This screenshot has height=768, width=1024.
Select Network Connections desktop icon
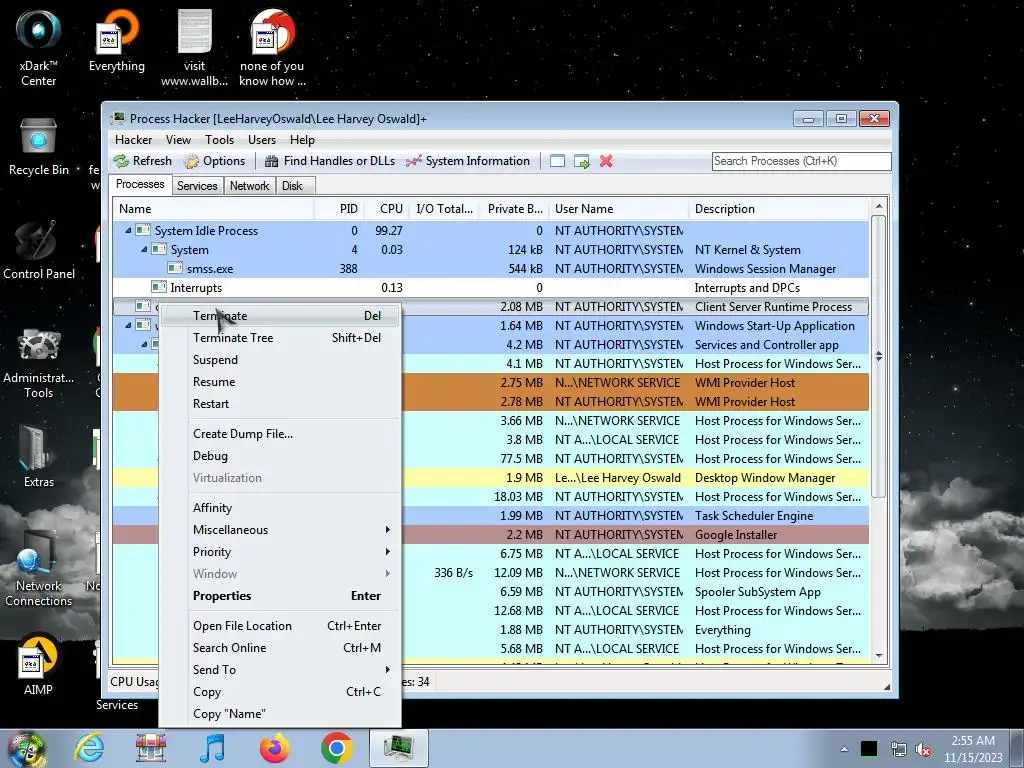tap(39, 568)
